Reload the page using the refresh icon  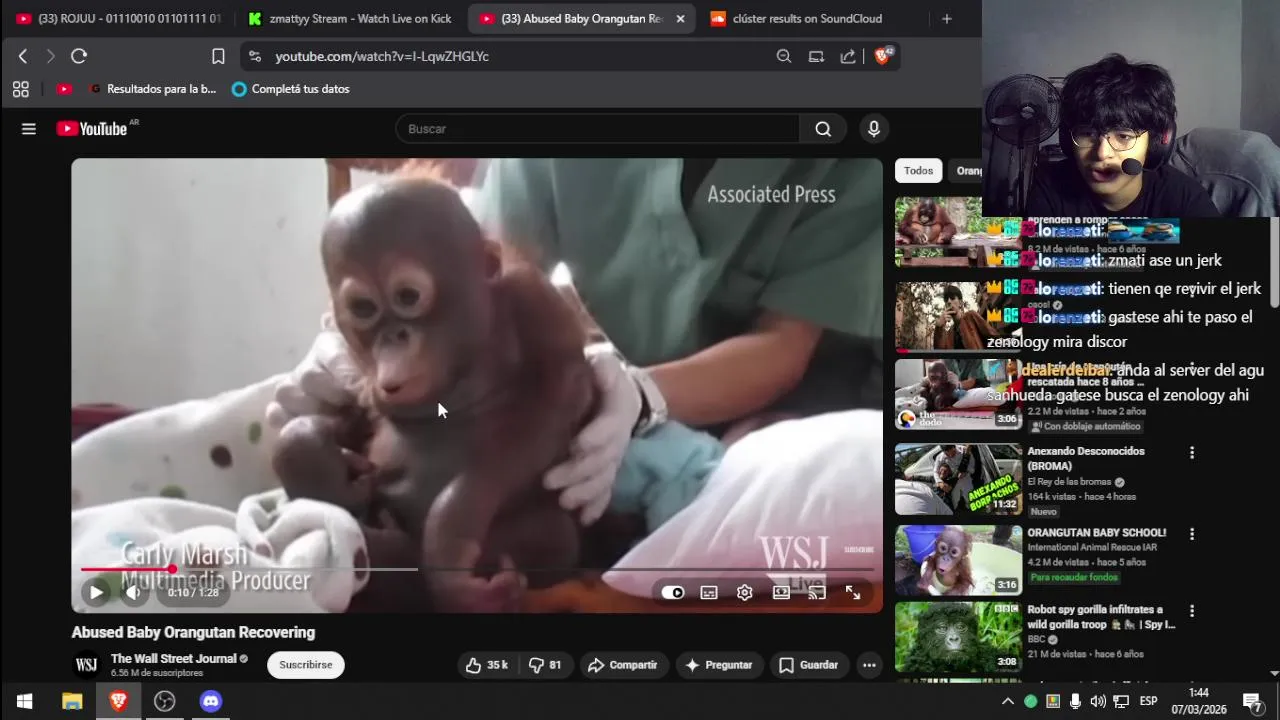(79, 56)
